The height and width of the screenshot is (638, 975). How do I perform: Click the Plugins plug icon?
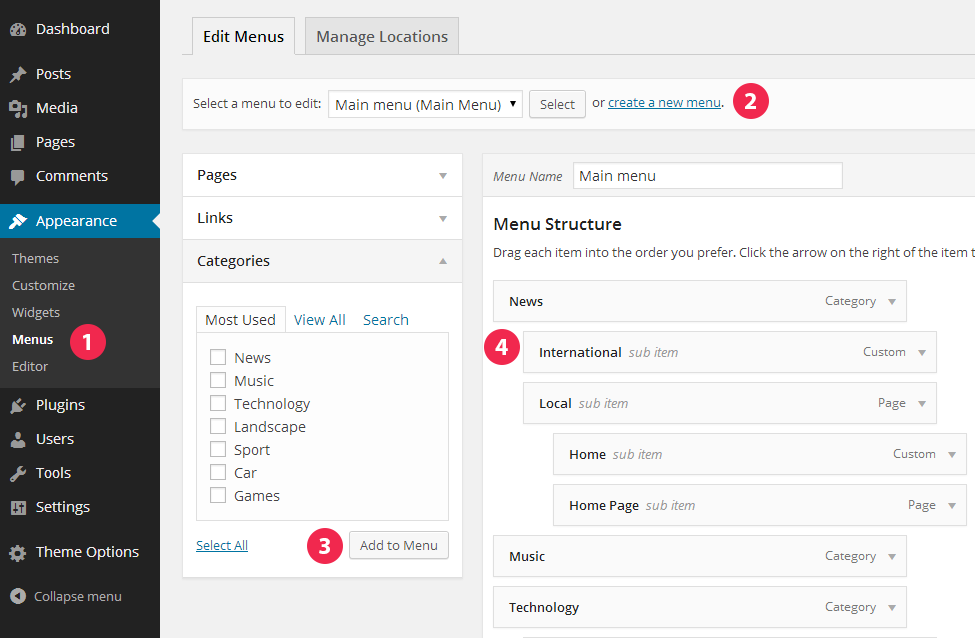point(18,406)
